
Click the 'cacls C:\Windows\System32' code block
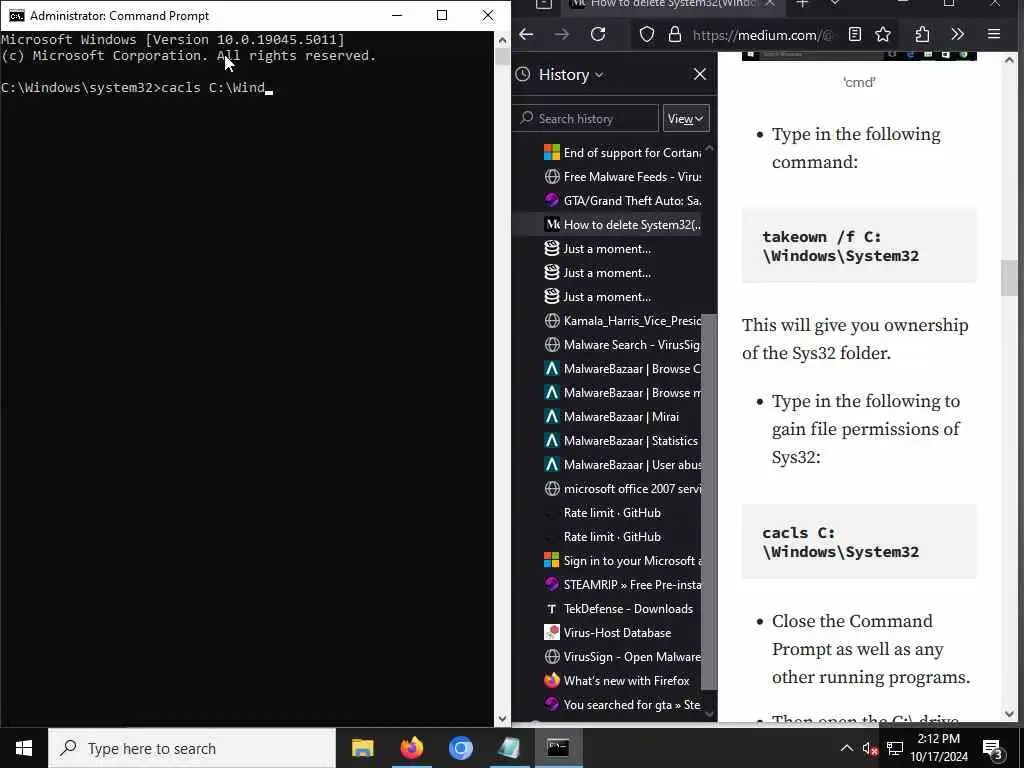pyautogui.click(x=859, y=542)
